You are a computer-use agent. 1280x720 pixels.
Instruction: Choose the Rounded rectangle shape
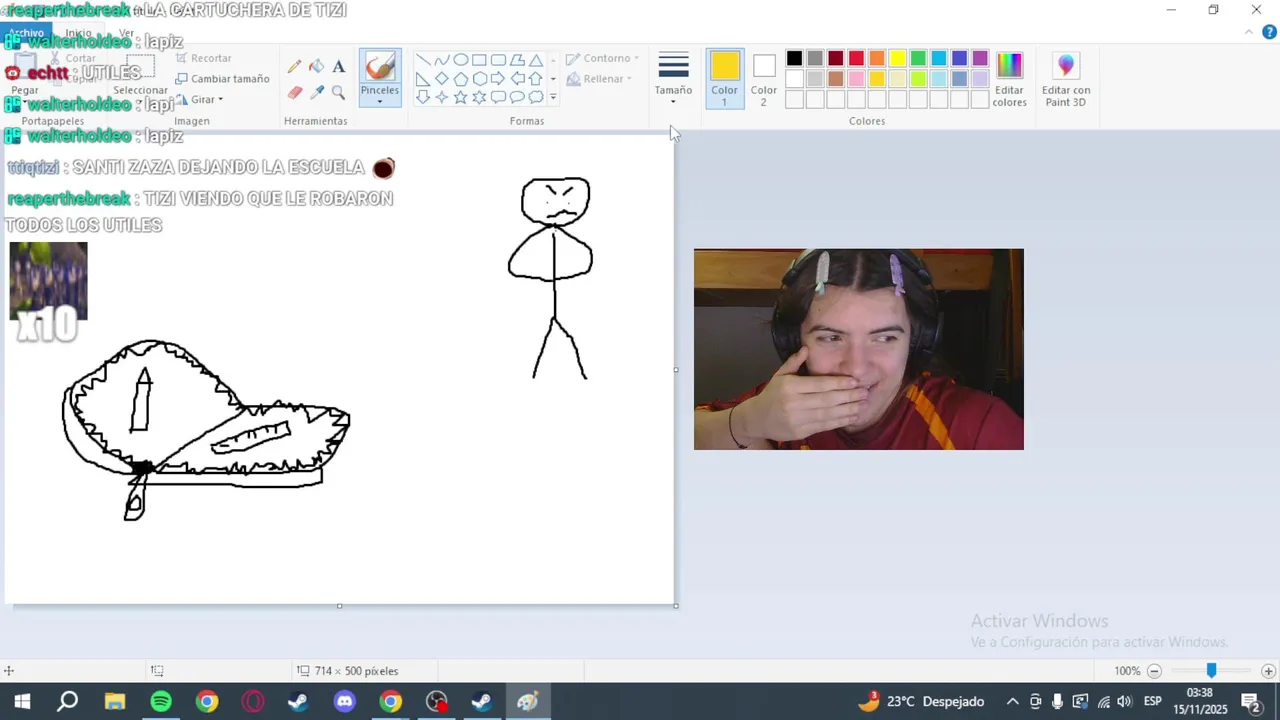point(498,60)
